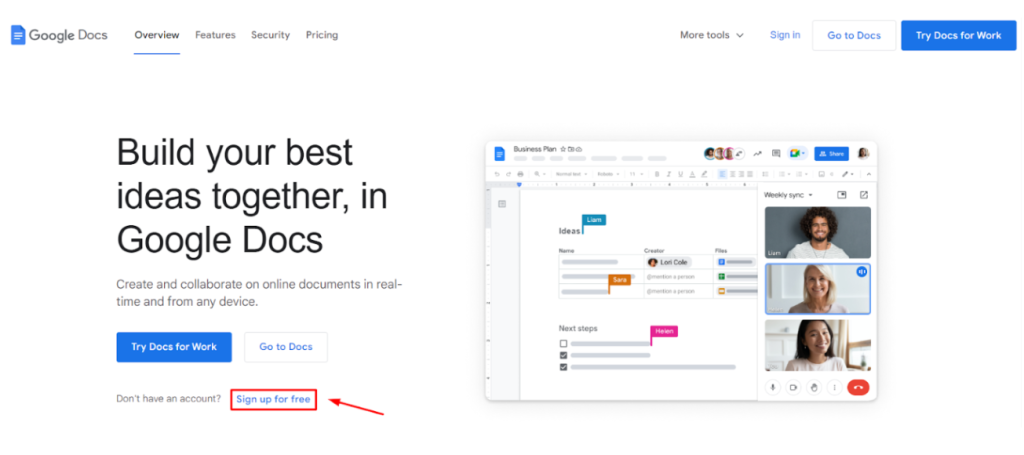Image resolution: width=1024 pixels, height=455 pixels.
Task: Click the highlight color pen icon in preview
Action: pyautogui.click(x=704, y=174)
